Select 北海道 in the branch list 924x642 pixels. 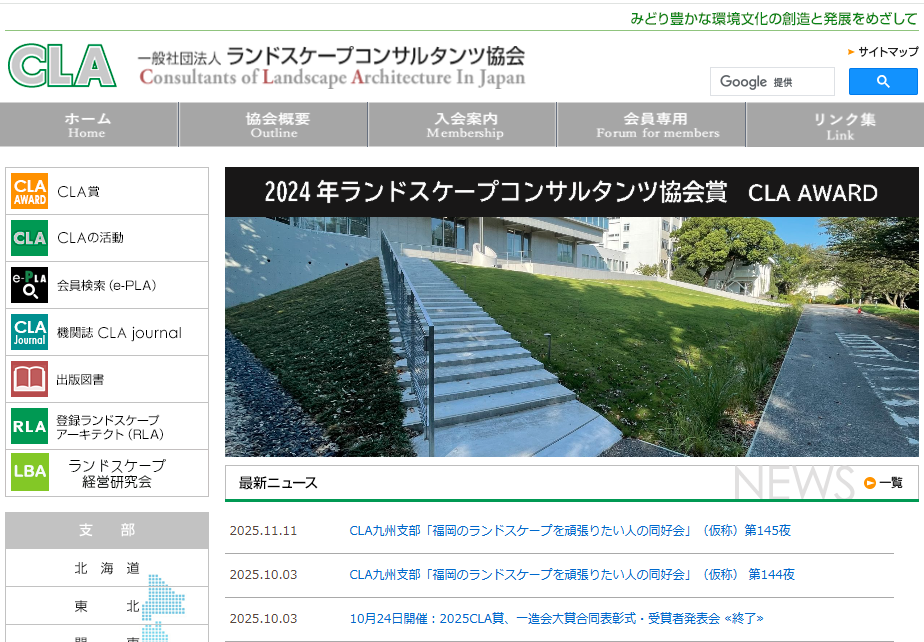pyautogui.click(x=107, y=569)
